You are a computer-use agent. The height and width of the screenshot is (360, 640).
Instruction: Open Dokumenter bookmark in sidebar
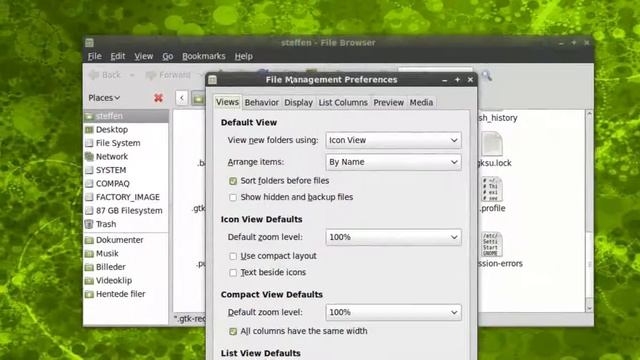tap(126, 240)
